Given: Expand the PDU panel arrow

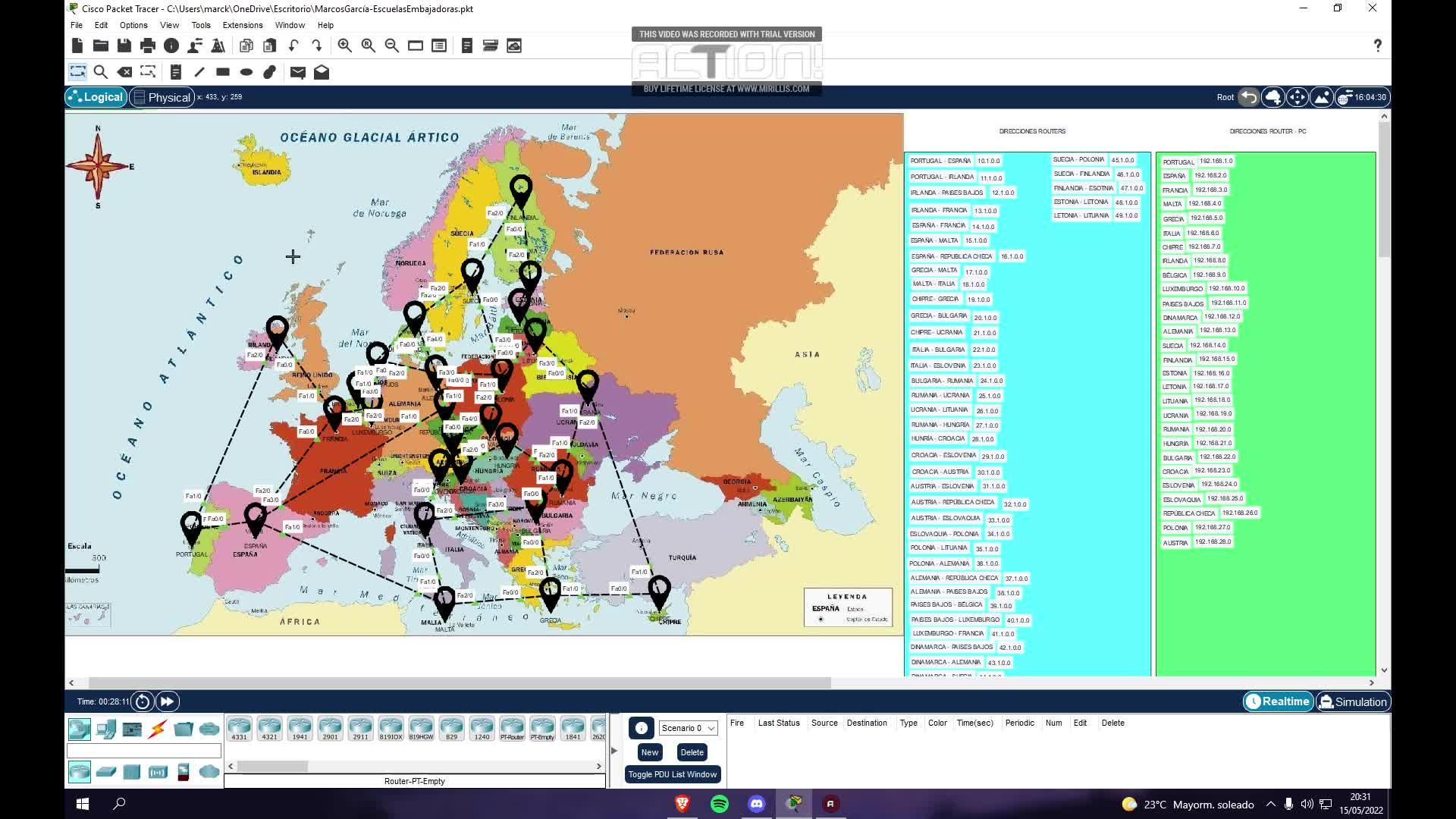Looking at the screenshot, I should pyautogui.click(x=614, y=751).
